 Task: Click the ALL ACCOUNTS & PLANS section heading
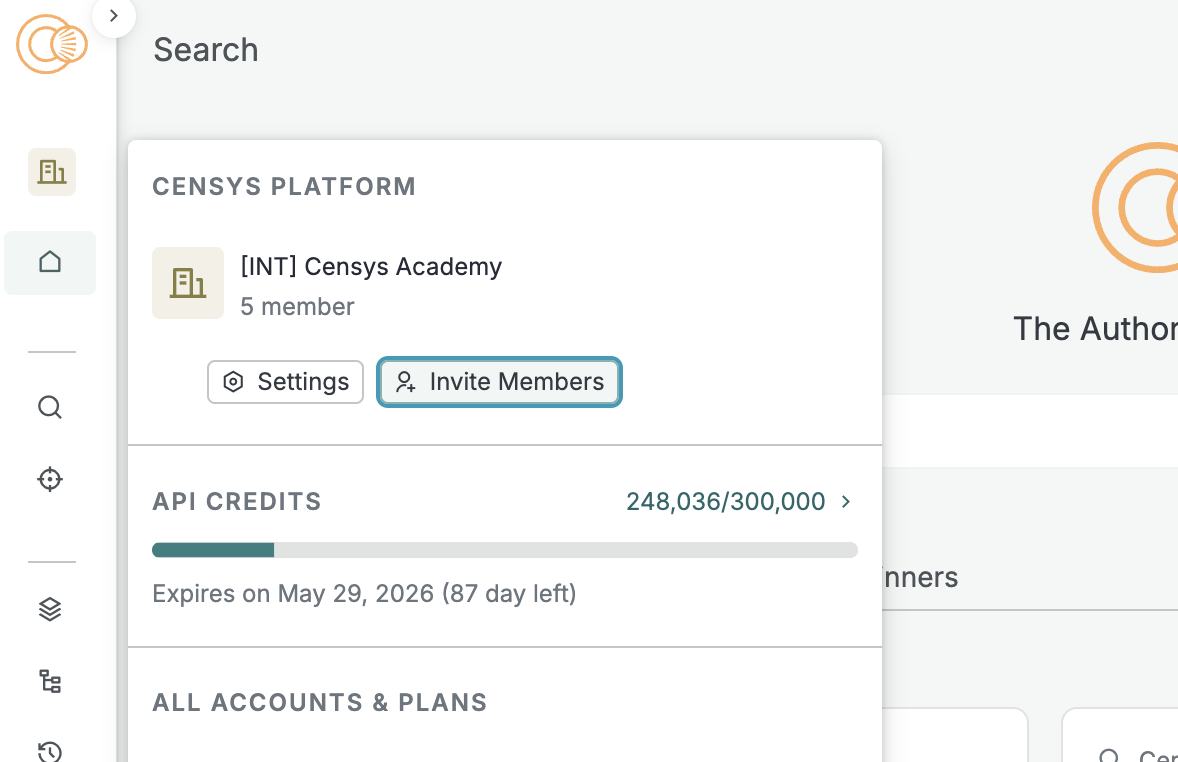pyautogui.click(x=319, y=703)
